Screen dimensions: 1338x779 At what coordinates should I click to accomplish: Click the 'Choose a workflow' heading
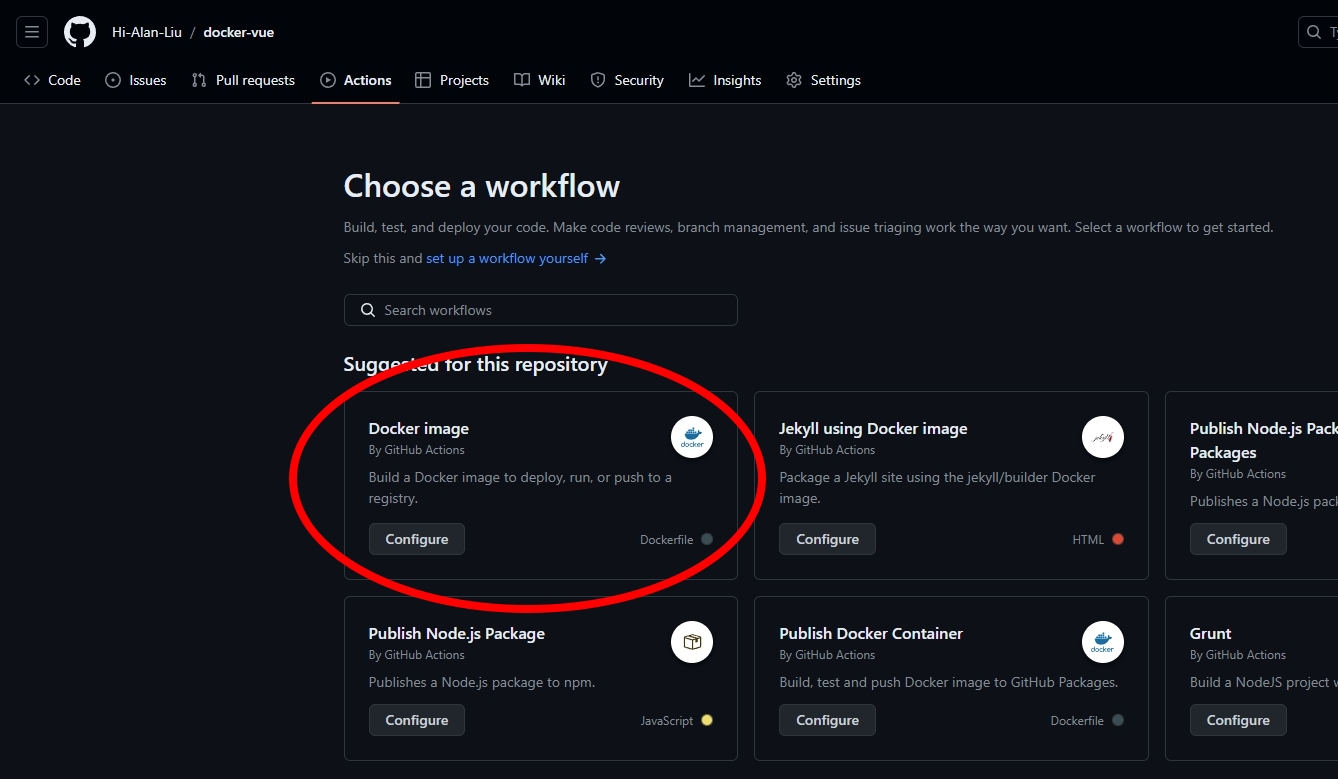(481, 186)
